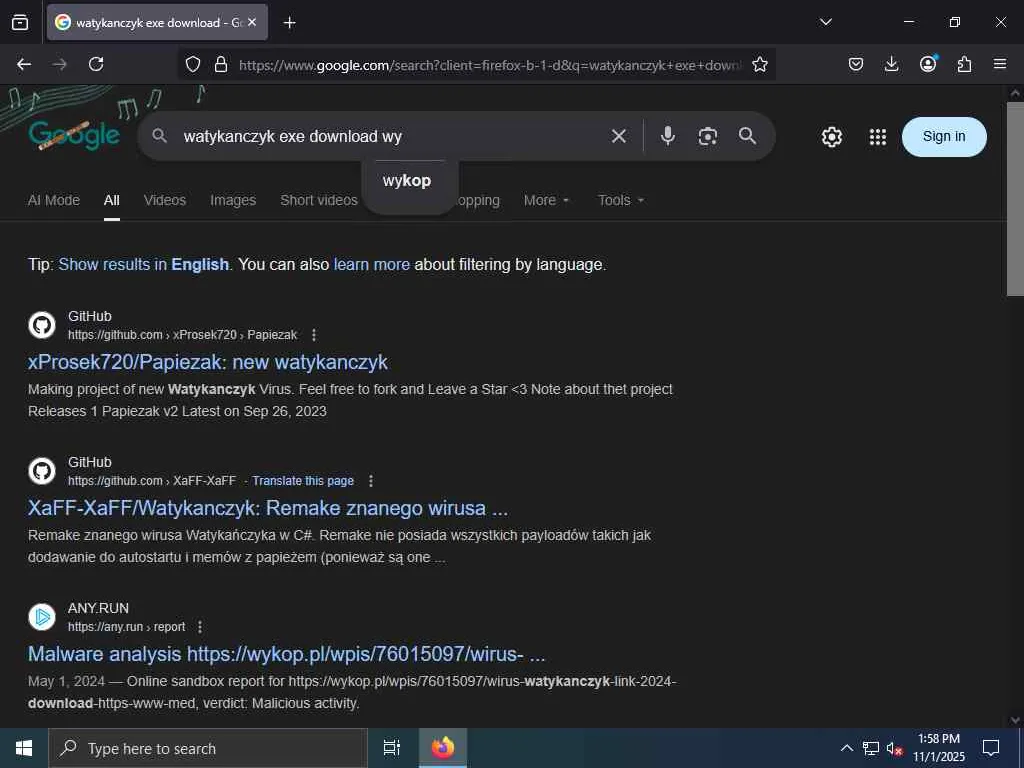1024x768 pixels.
Task: Open the Malware analysis wykop.pl result
Action: [x=287, y=654]
